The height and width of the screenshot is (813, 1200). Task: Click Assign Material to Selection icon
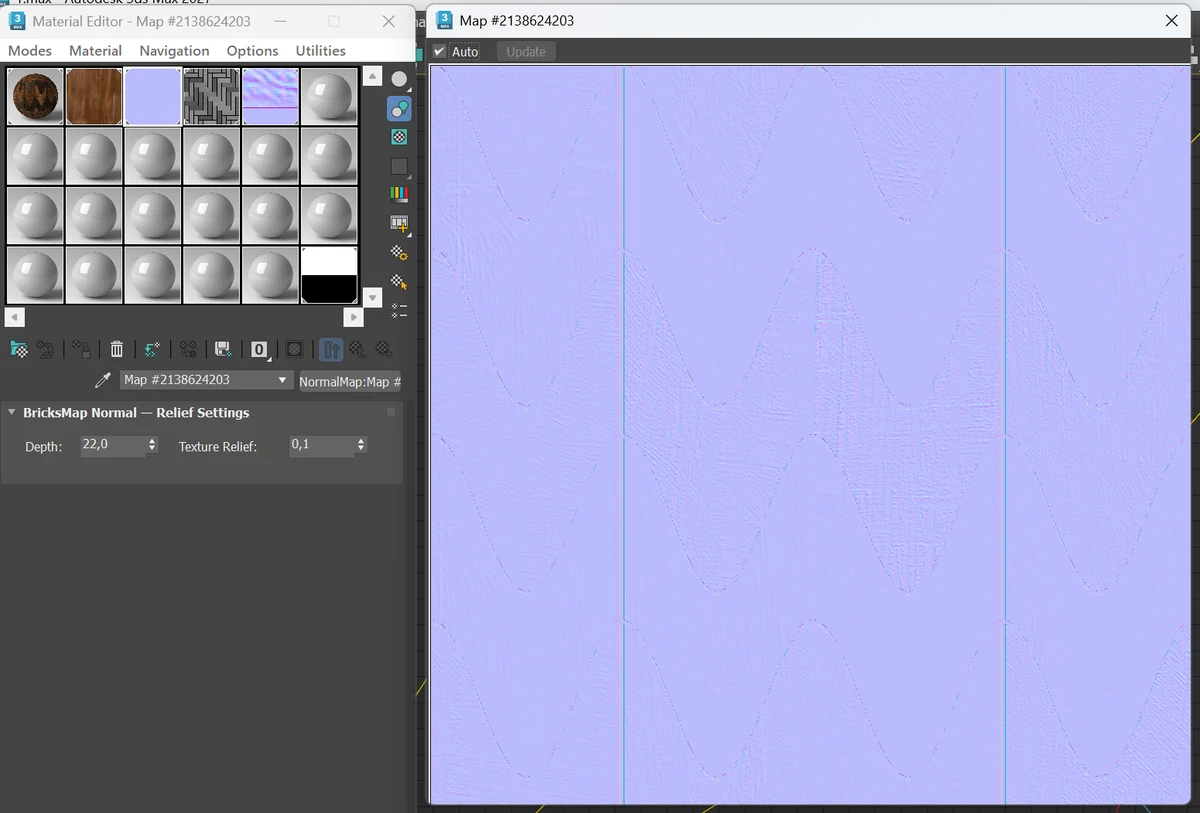[x=82, y=349]
